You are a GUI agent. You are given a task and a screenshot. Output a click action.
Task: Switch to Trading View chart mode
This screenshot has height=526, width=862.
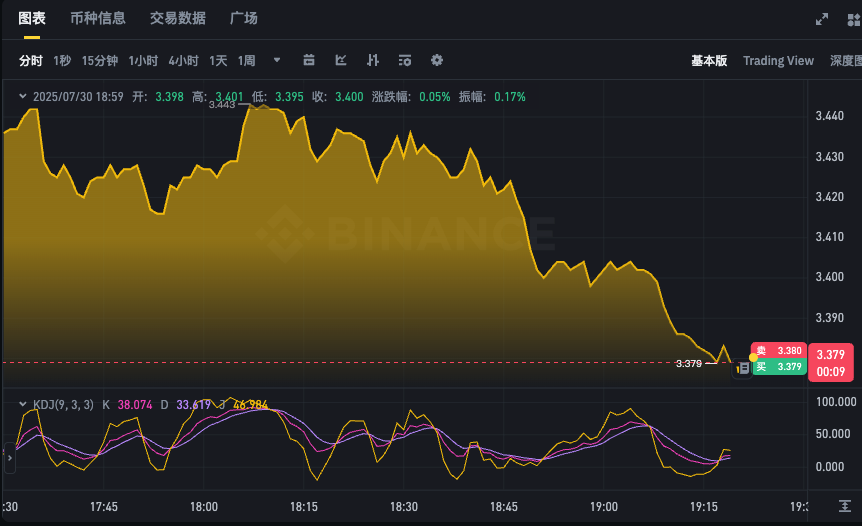tap(778, 61)
